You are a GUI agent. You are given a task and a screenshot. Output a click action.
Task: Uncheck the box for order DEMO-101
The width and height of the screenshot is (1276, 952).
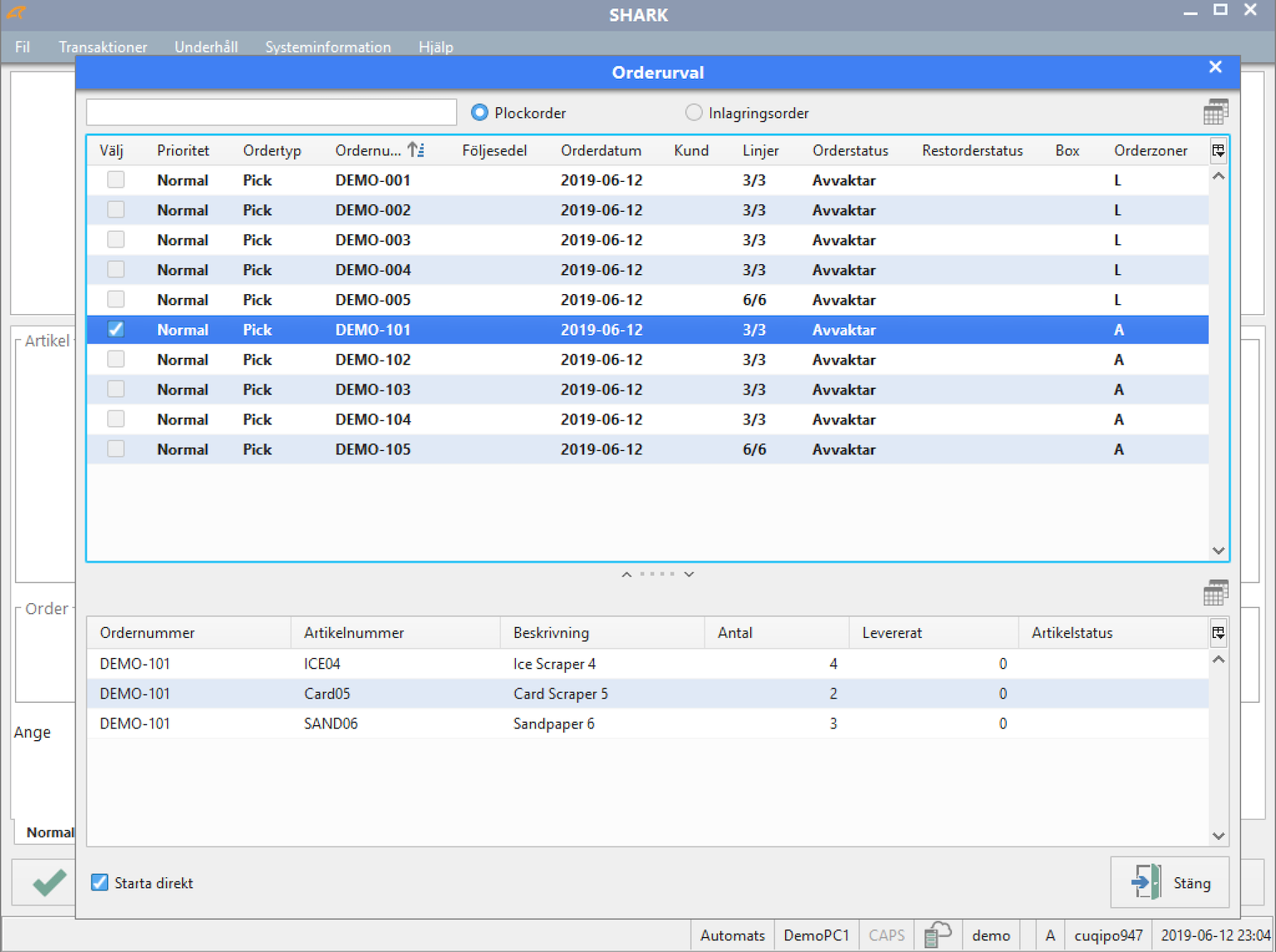(115, 329)
